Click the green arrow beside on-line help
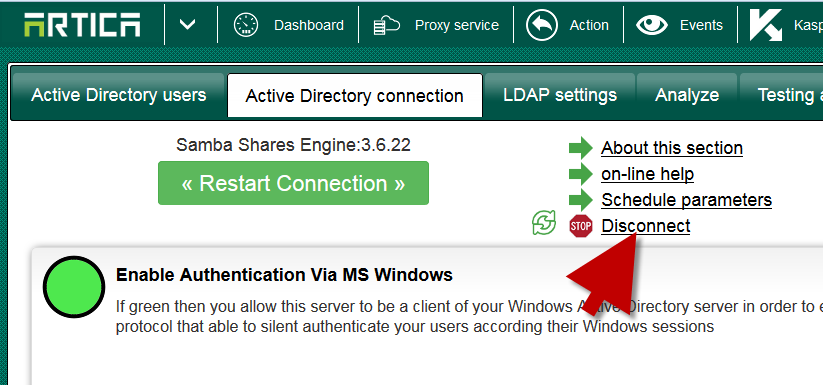 point(581,174)
